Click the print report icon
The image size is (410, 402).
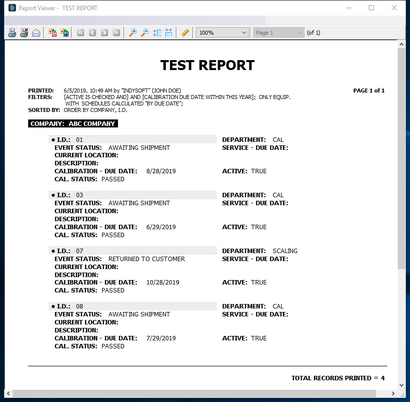tap(12, 33)
